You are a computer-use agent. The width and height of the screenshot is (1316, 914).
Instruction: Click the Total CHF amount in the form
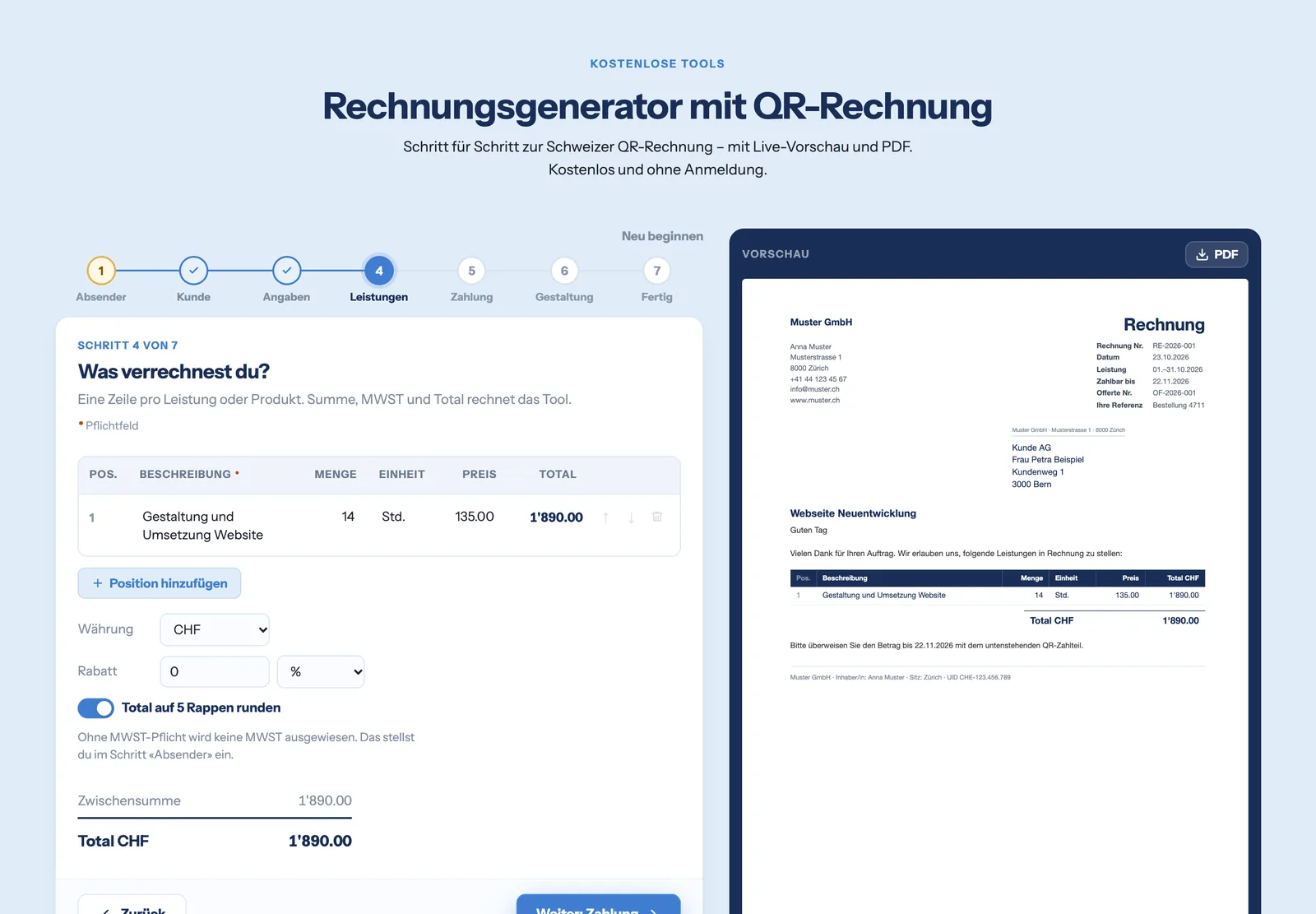(320, 841)
